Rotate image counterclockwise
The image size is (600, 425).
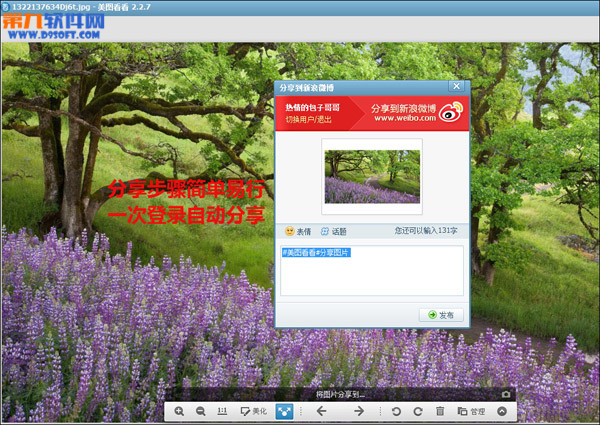(x=396, y=411)
